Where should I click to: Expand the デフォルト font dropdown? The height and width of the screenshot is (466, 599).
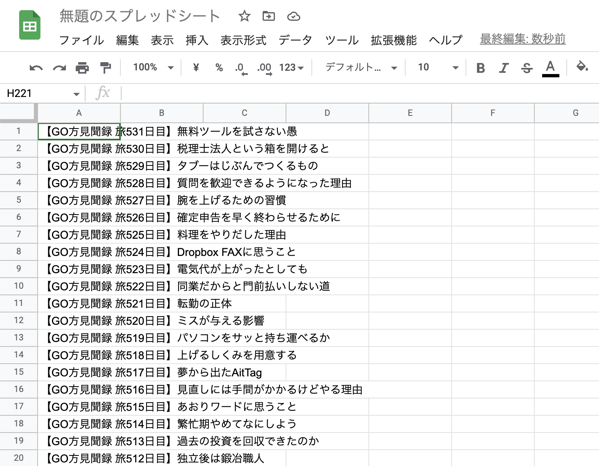point(361,68)
